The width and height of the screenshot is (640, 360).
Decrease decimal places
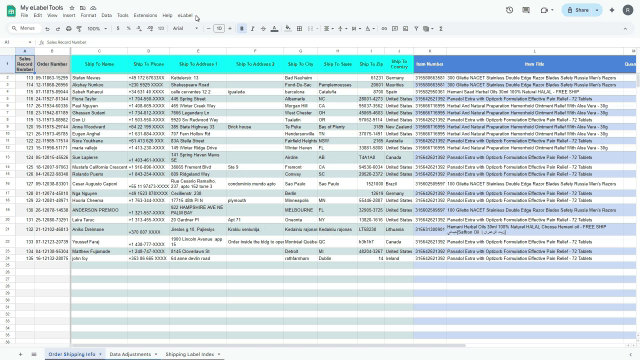click(x=139, y=29)
